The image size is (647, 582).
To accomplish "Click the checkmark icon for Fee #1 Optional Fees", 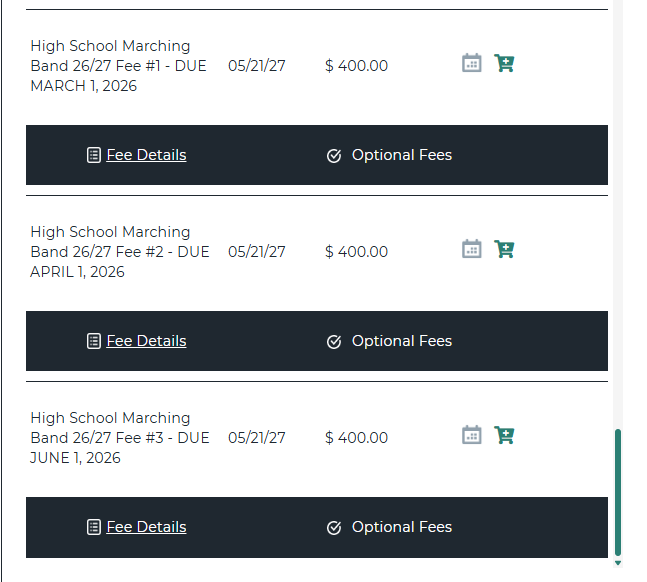I will coord(334,156).
